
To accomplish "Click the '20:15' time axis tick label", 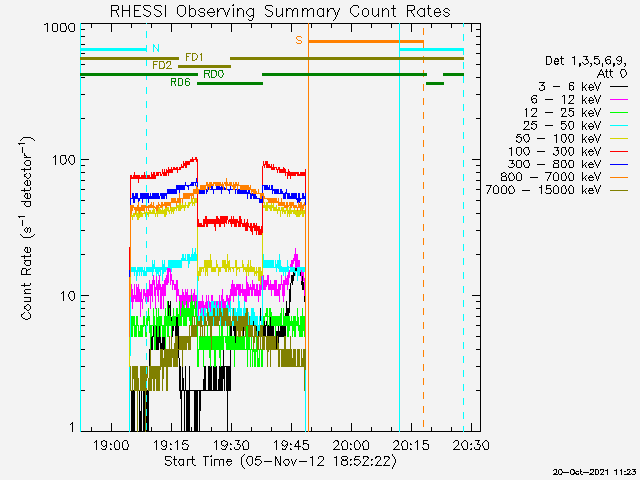I will pos(411,445).
